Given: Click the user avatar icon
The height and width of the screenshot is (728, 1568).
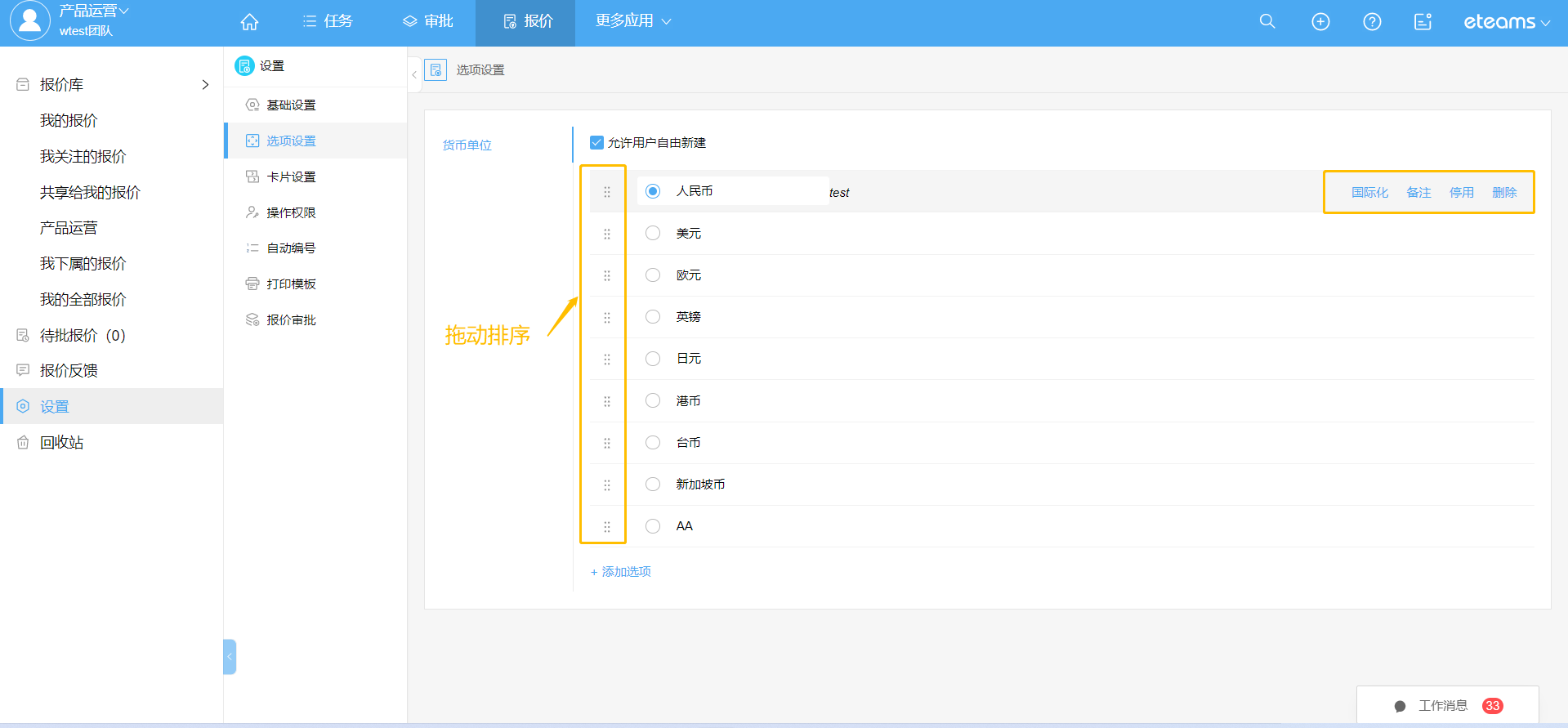Looking at the screenshot, I should pos(29,21).
